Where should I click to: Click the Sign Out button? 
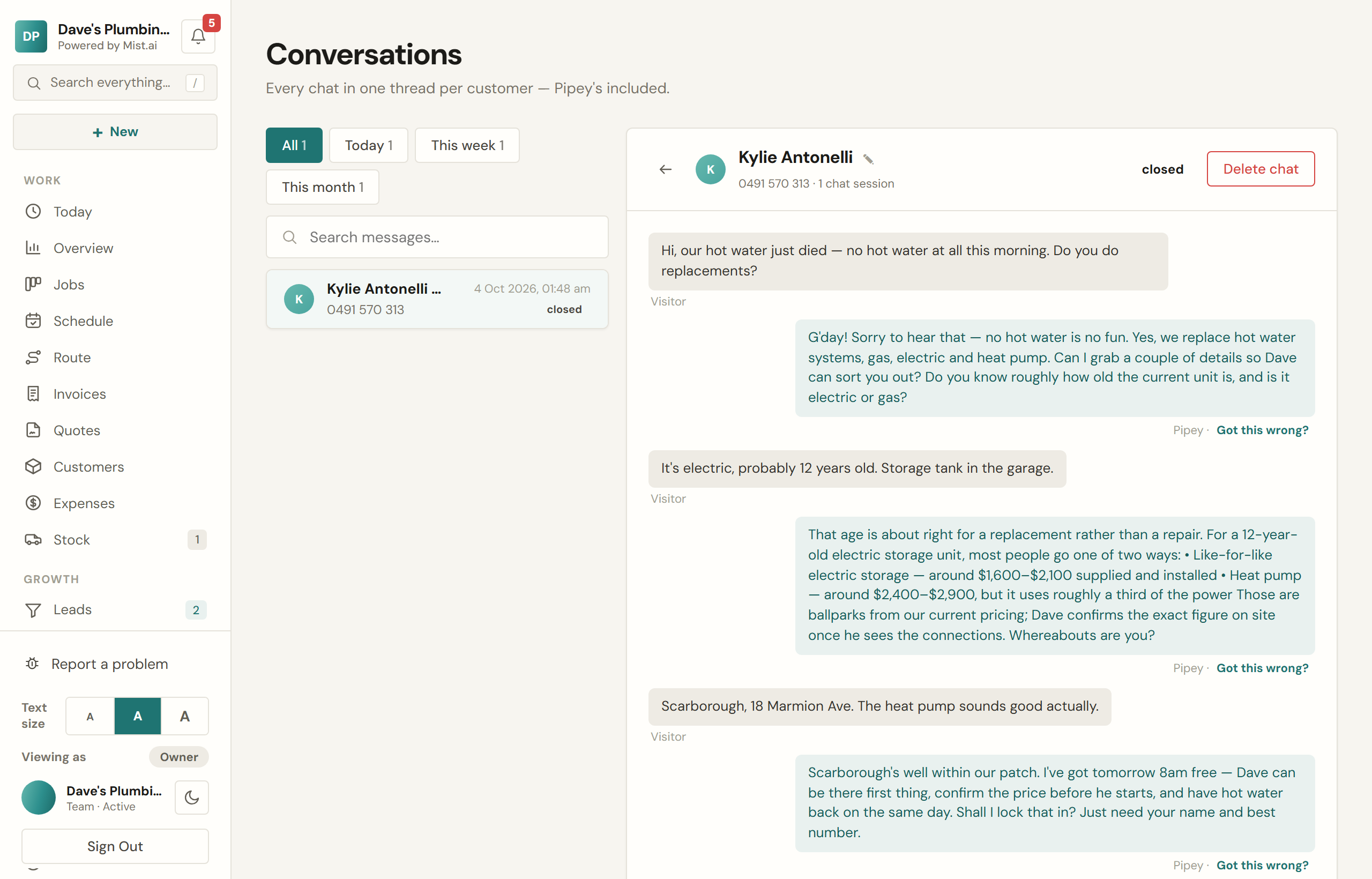tap(115, 846)
